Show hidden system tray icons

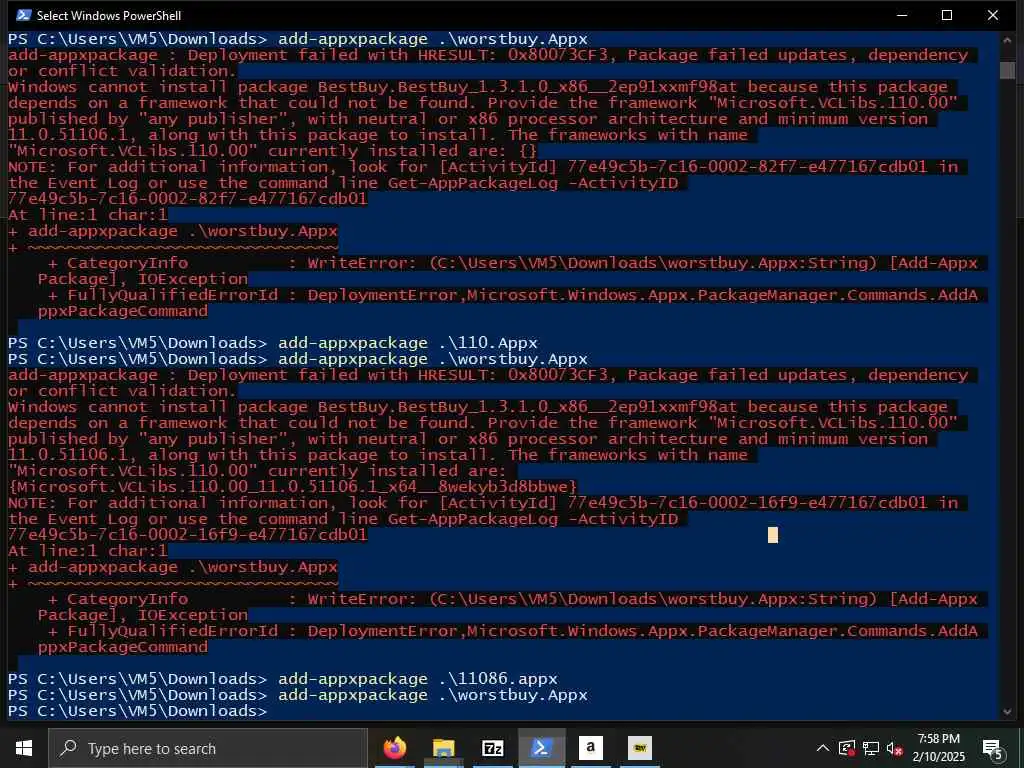(823, 748)
